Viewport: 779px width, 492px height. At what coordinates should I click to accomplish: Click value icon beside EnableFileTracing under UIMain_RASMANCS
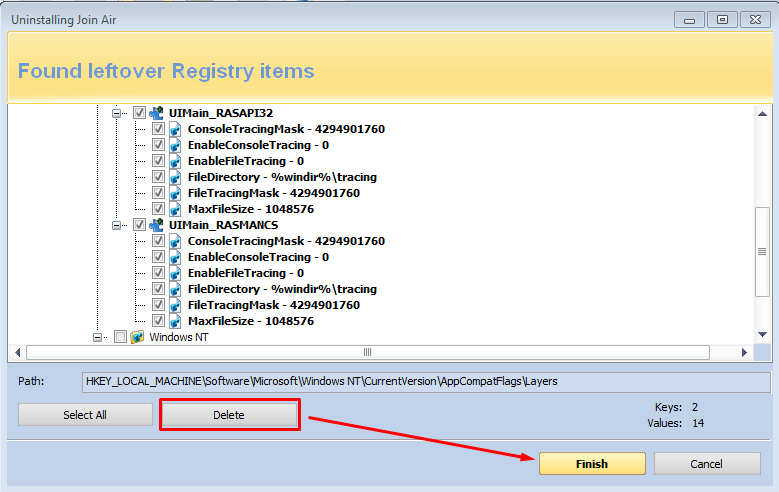pos(175,273)
